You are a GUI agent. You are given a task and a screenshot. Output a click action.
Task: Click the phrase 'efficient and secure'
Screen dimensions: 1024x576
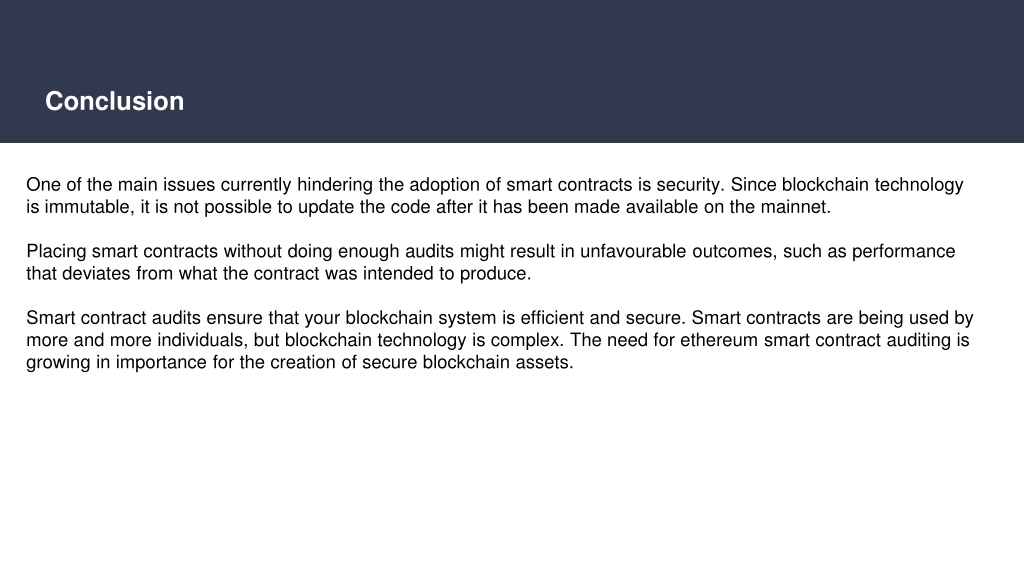point(601,318)
